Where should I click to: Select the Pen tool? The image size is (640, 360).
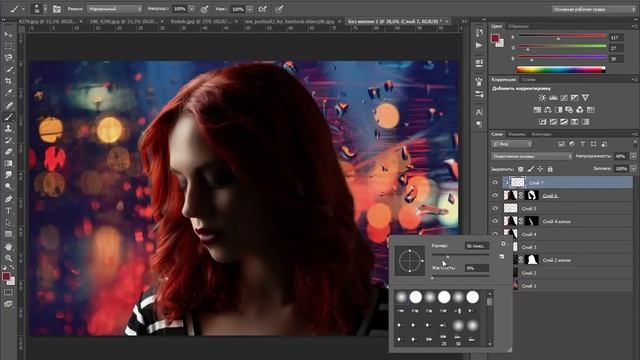[x=8, y=199]
